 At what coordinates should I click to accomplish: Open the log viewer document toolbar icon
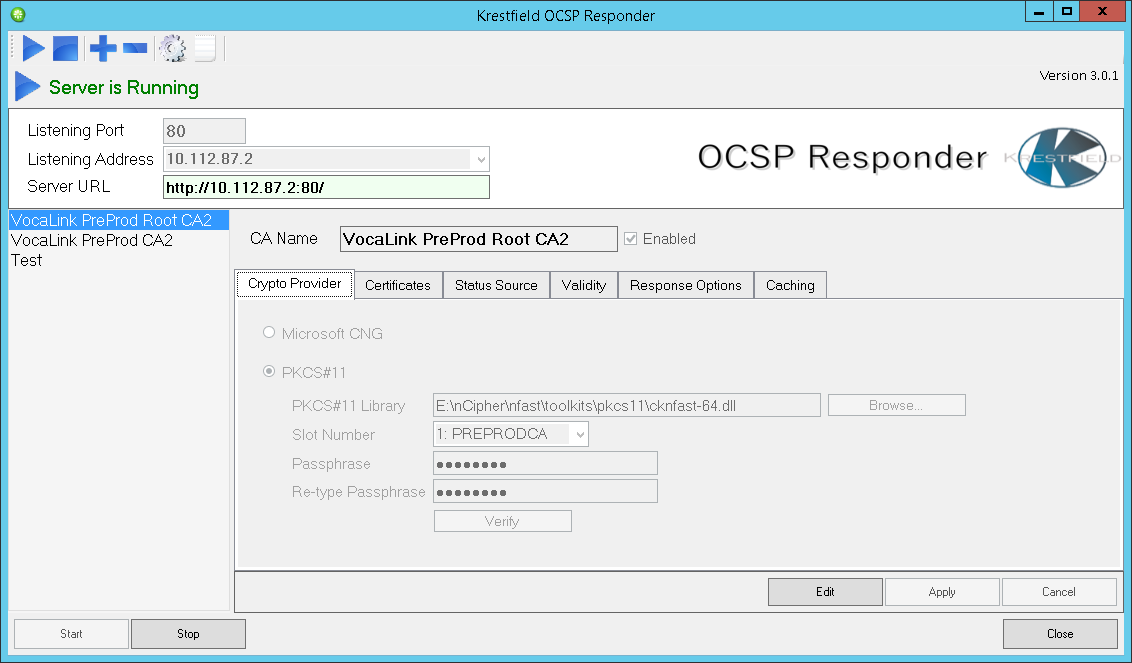(x=203, y=47)
